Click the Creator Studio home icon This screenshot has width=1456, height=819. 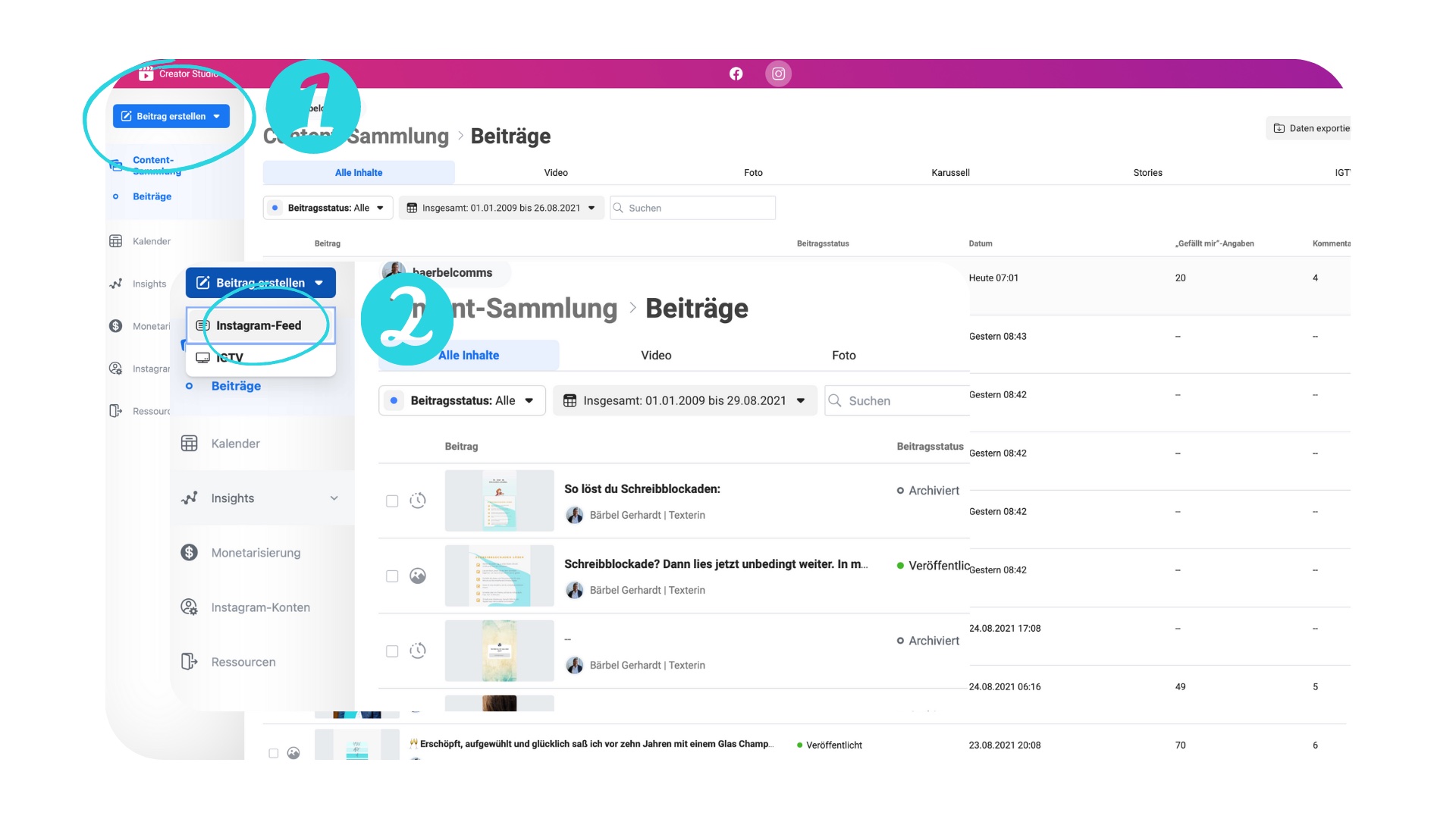click(146, 73)
